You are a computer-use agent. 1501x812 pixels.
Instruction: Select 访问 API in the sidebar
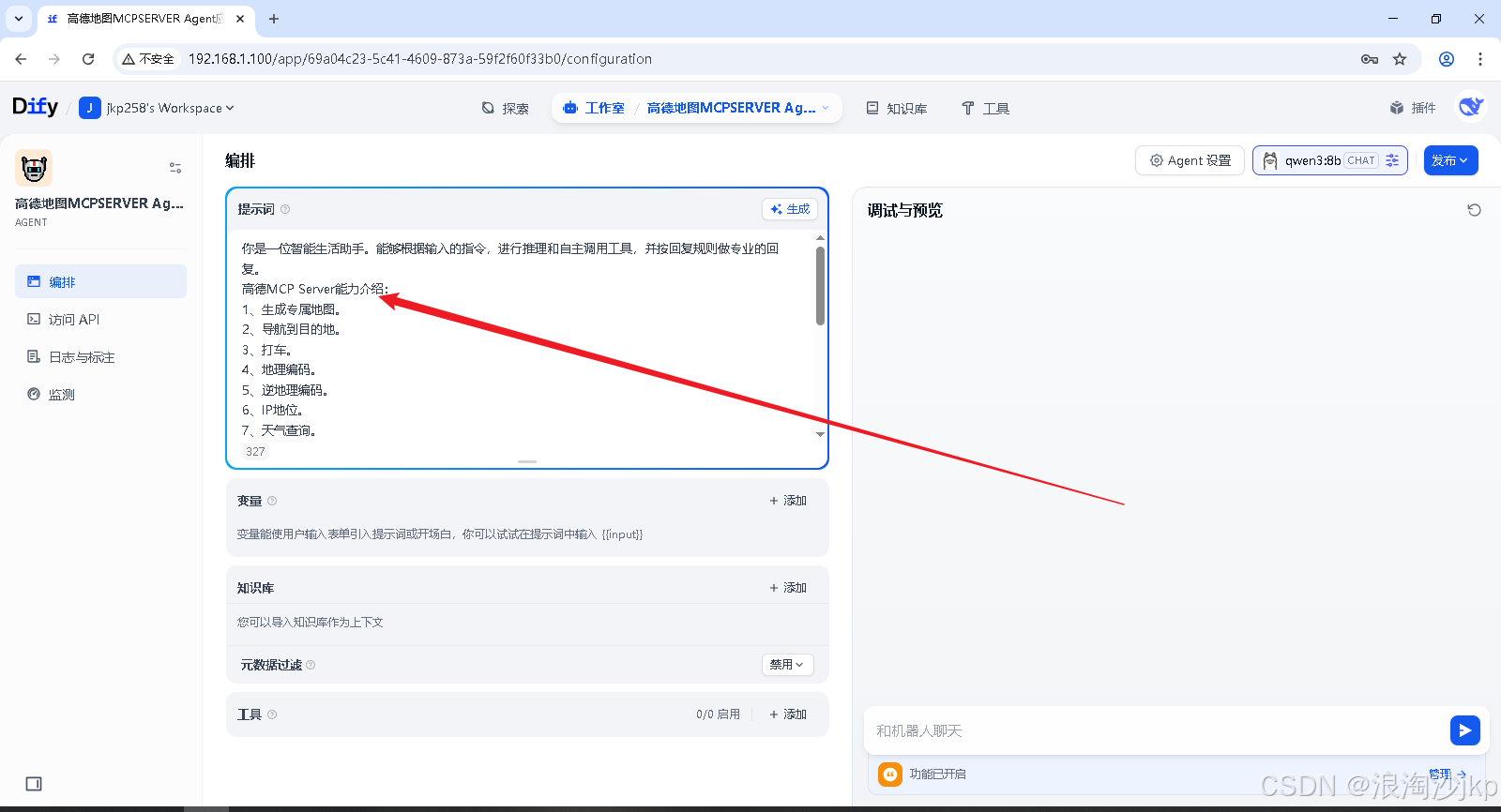(100, 319)
